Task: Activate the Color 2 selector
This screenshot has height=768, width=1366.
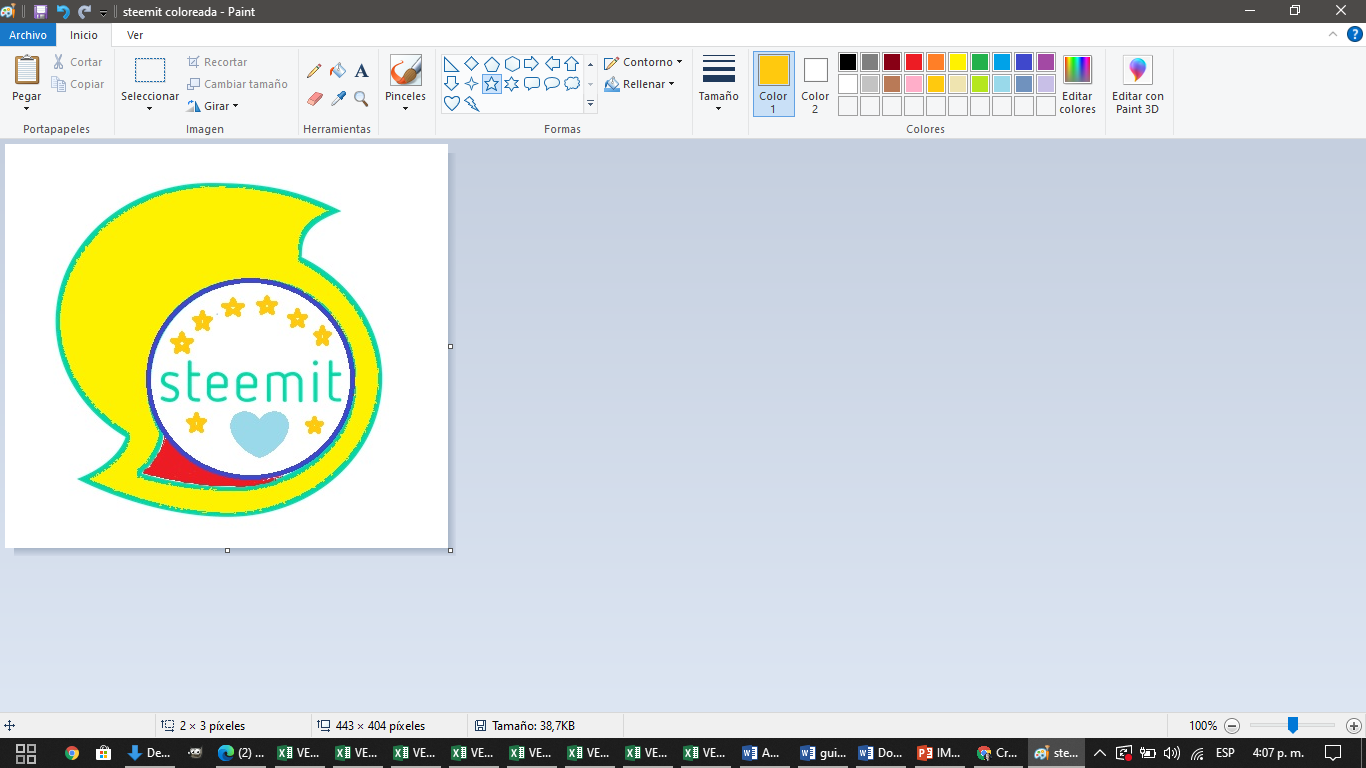Action: [815, 84]
